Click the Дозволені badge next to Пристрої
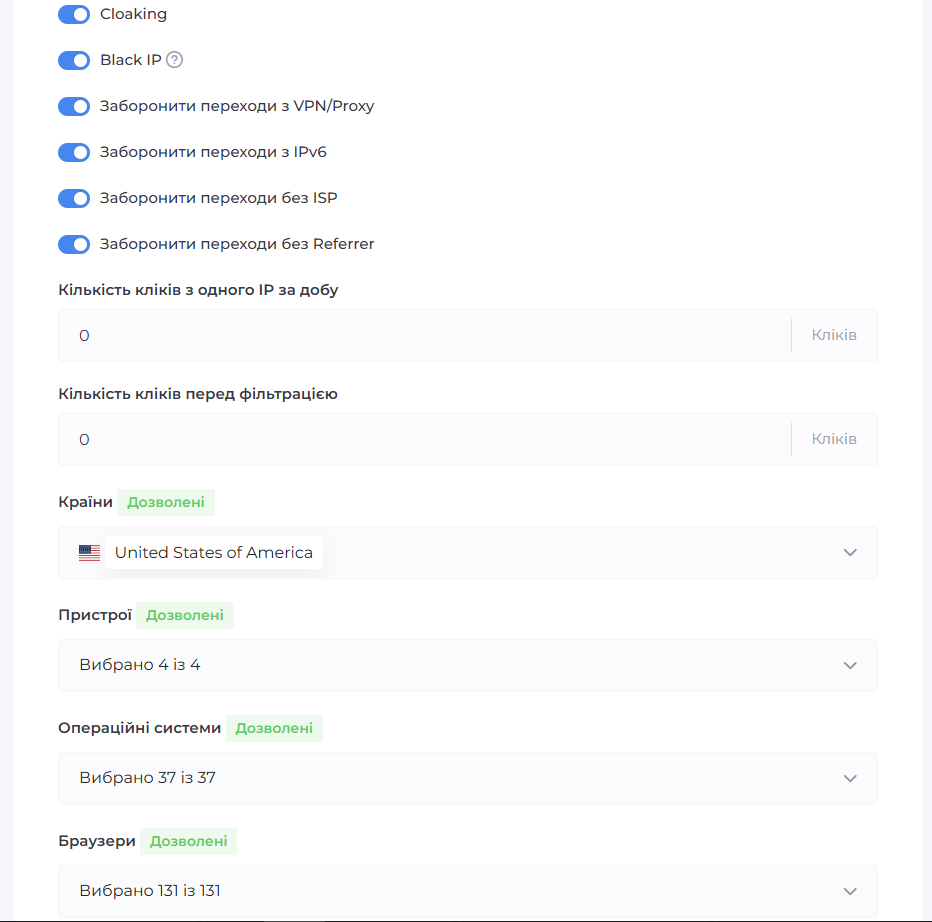Image resolution: width=932 pixels, height=922 pixels. (x=185, y=615)
